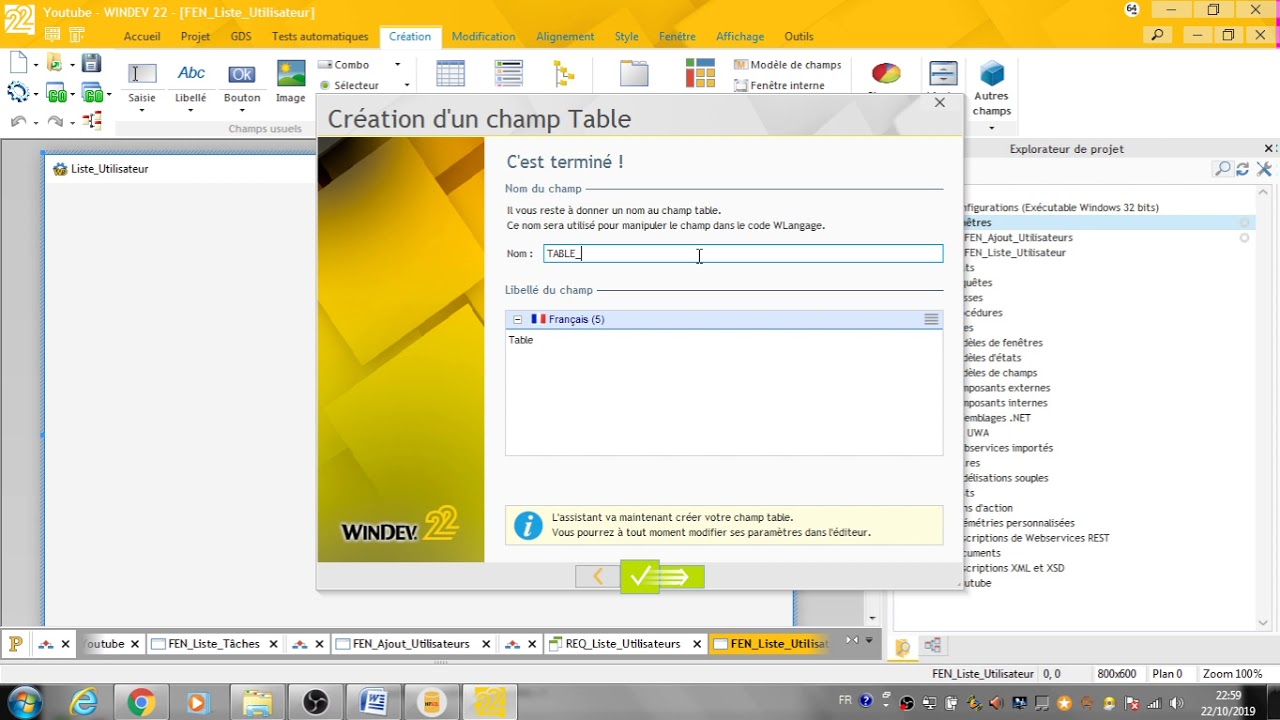
Task: Open the Tests automatiques tab
Action: coord(320,37)
